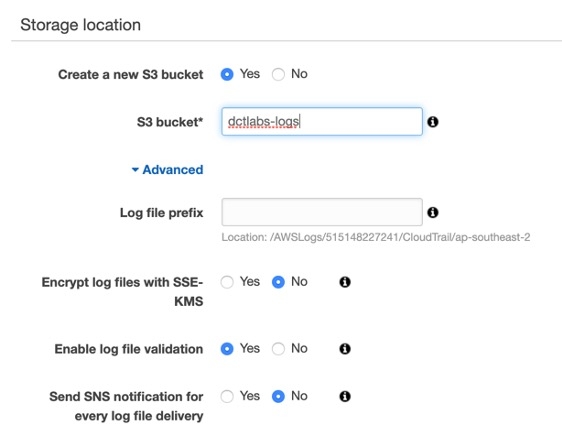Click the Create a new S3 bucket label

tap(130, 75)
